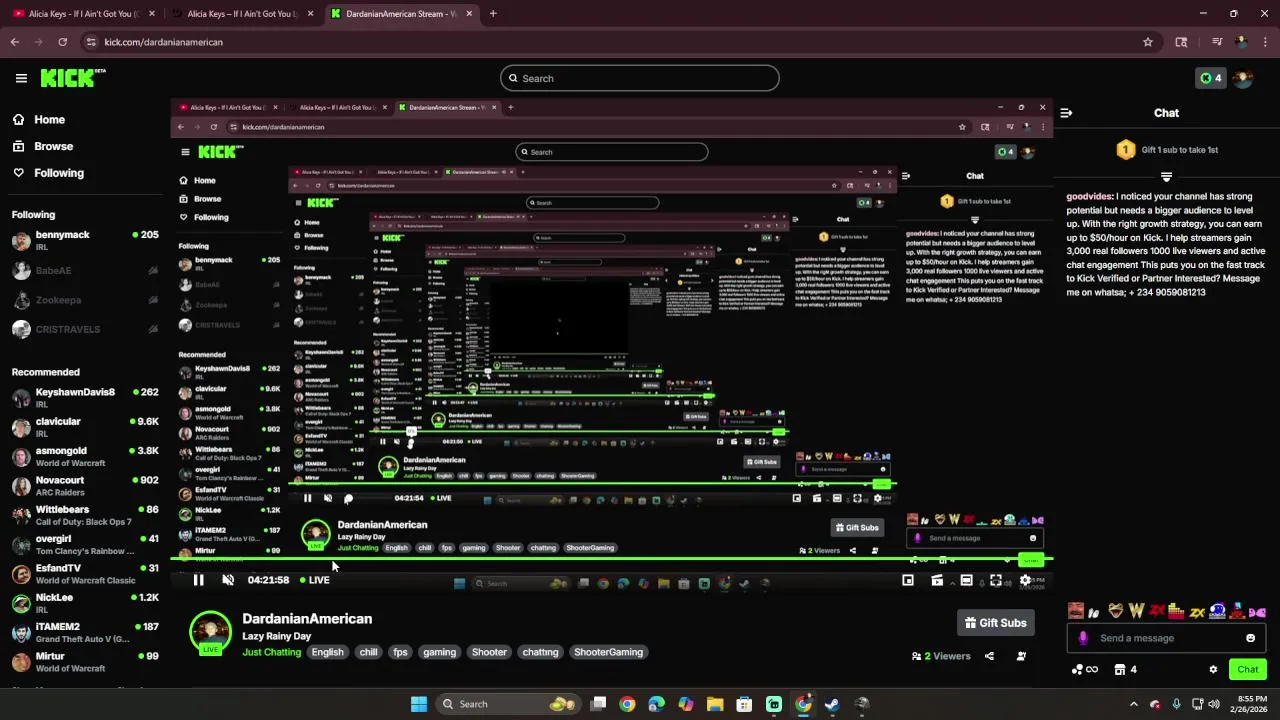Bookmark this page with star icon

pos(1148,42)
